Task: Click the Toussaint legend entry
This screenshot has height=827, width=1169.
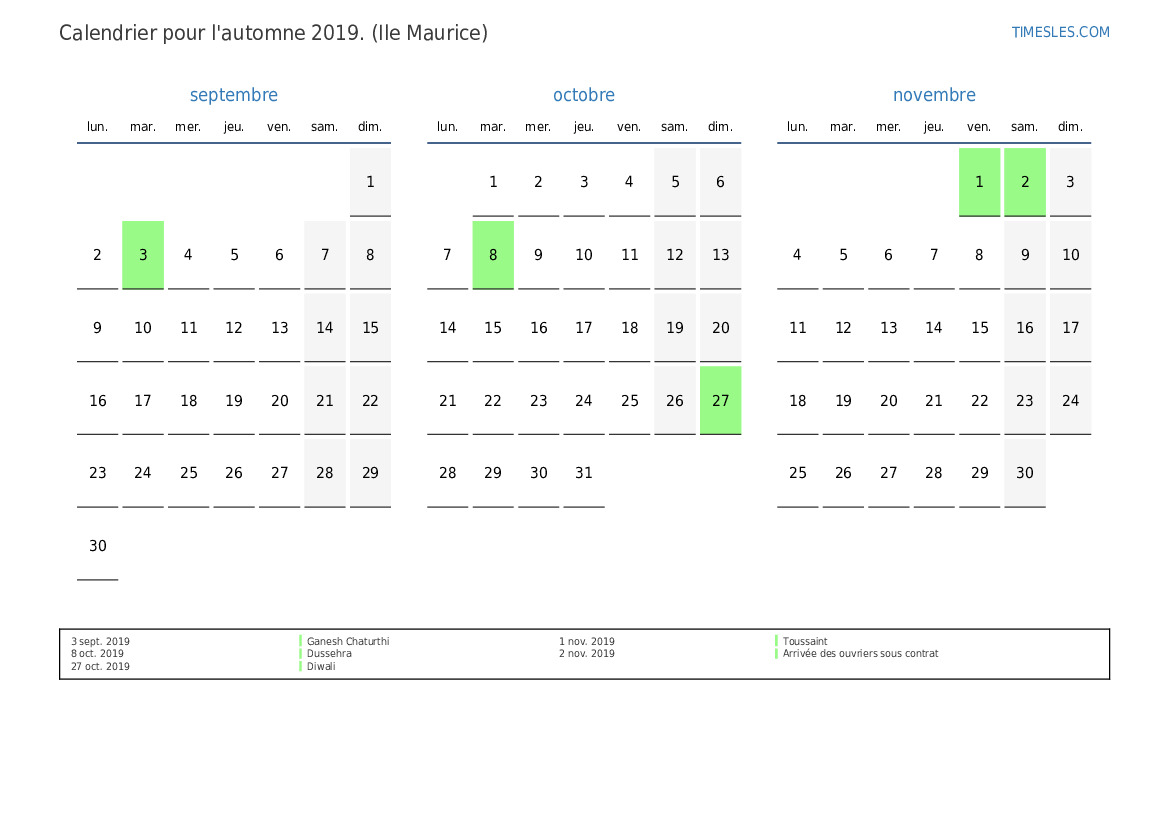Action: 805,642
